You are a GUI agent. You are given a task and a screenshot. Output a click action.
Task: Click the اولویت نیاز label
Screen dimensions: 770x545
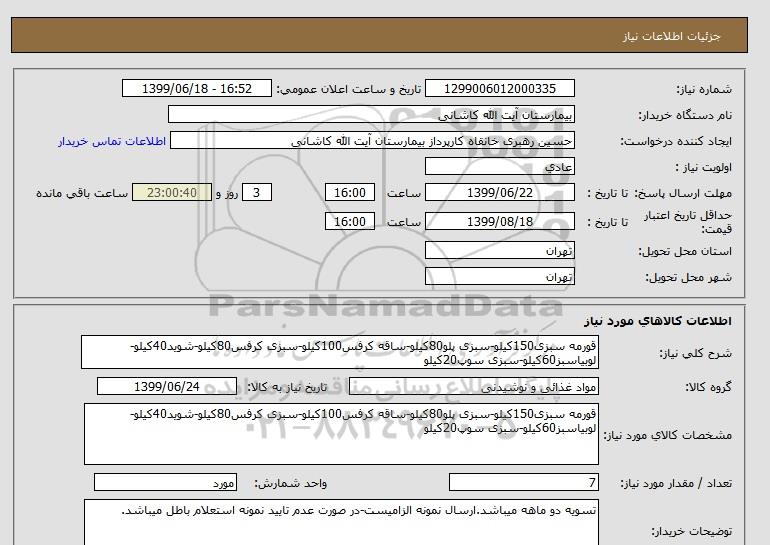click(704, 167)
